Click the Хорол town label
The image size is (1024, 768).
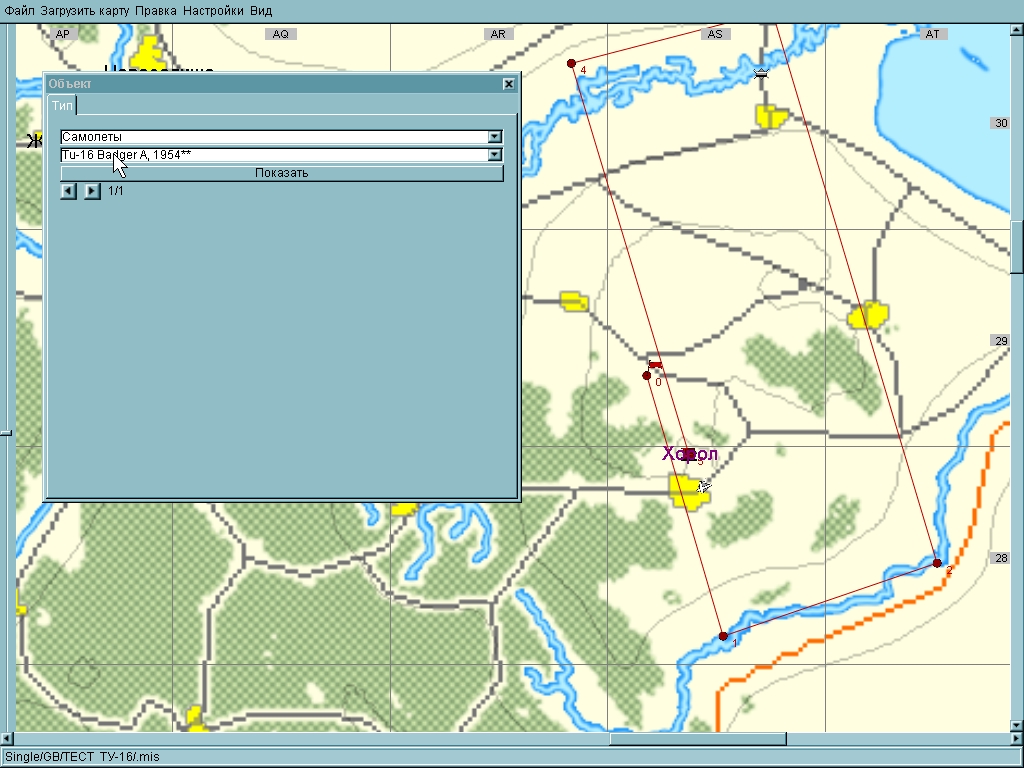tap(690, 453)
